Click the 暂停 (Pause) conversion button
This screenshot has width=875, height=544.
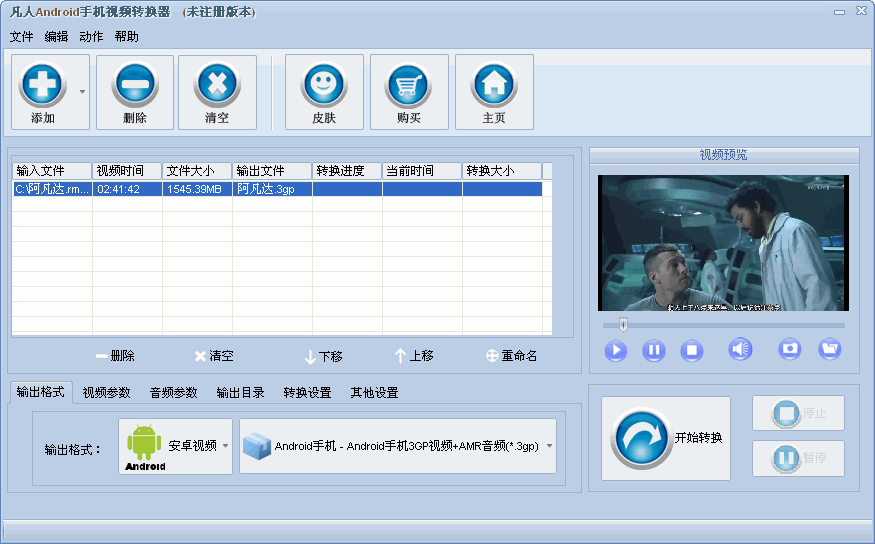click(x=798, y=458)
